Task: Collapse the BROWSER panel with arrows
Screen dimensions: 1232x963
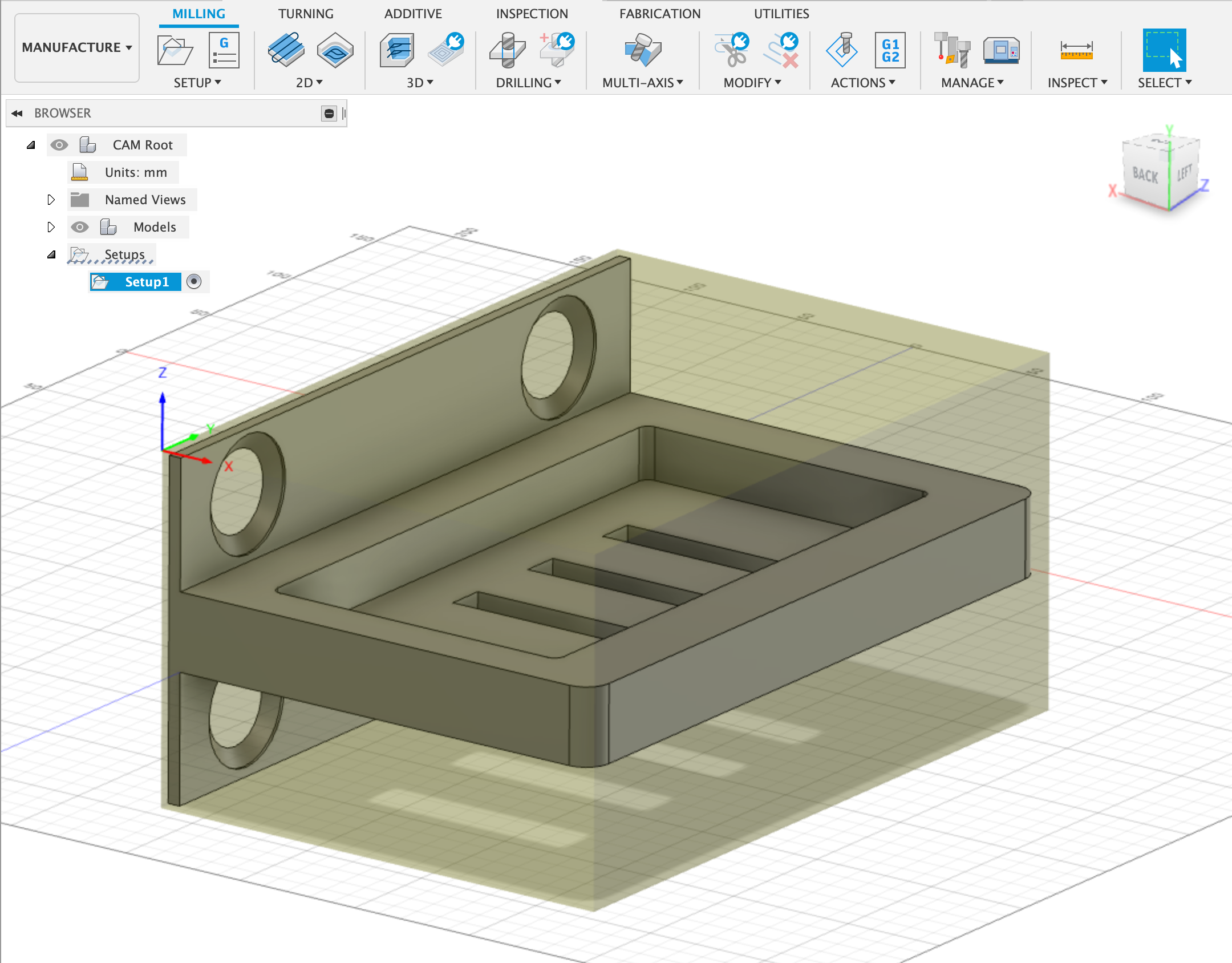Action: pyautogui.click(x=17, y=113)
